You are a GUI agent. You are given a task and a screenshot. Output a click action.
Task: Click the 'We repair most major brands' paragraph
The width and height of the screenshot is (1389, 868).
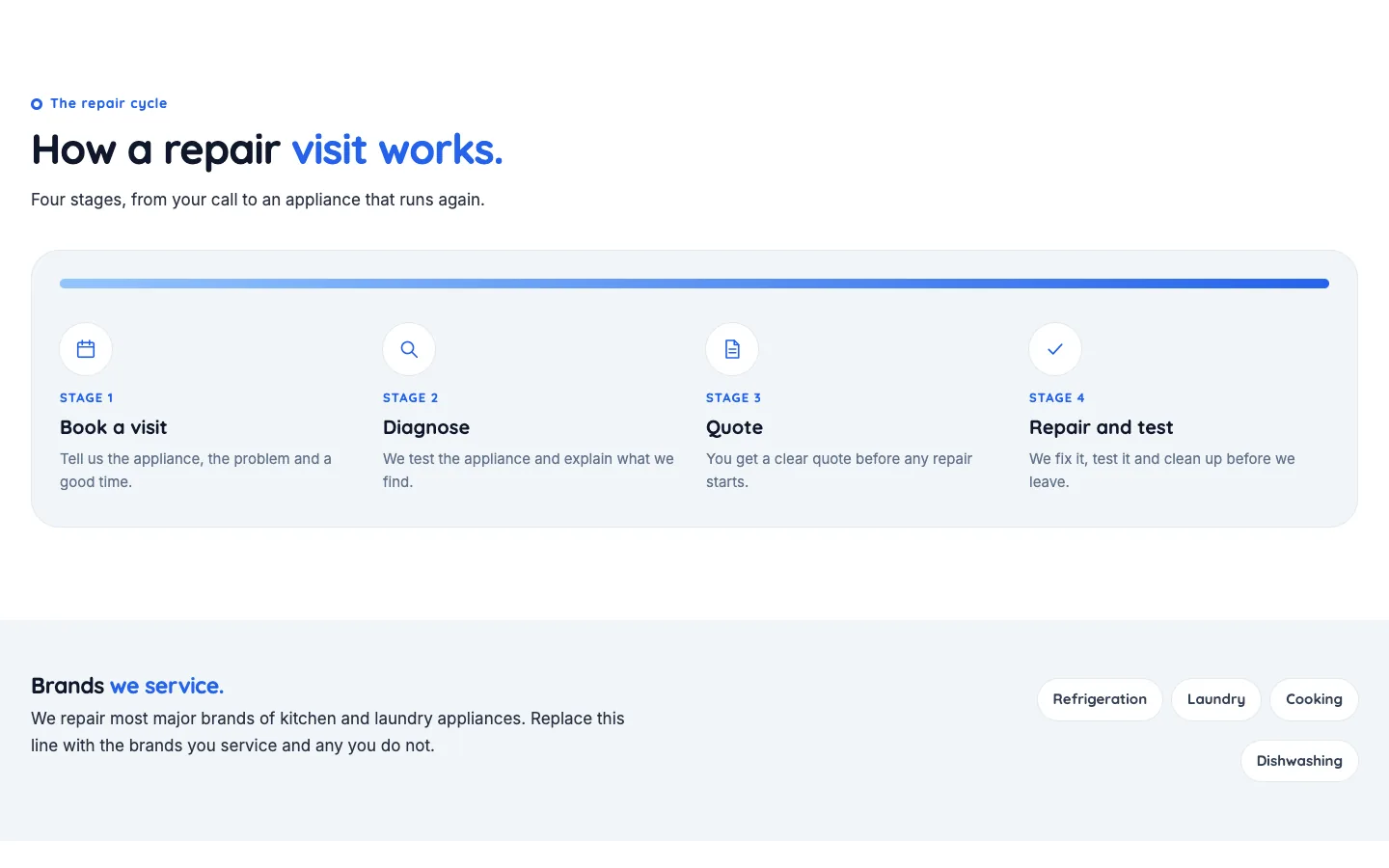pyautogui.click(x=328, y=732)
